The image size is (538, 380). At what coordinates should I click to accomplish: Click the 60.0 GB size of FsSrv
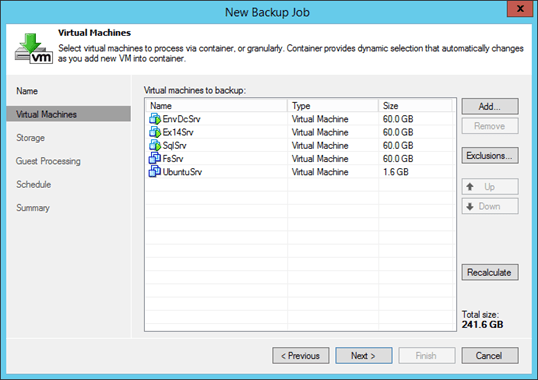(398, 158)
